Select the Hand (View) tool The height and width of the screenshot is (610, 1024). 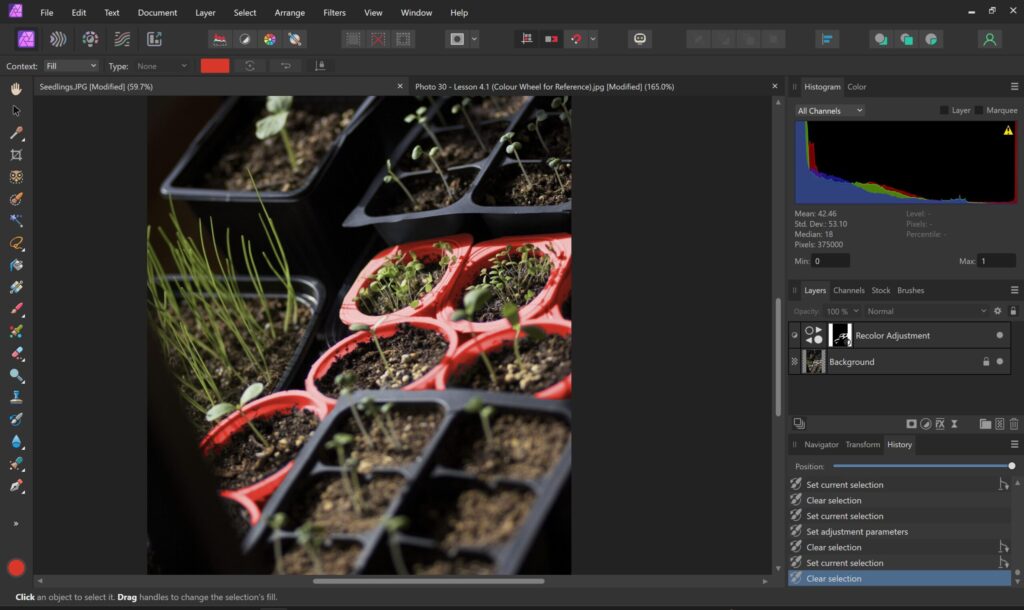coord(16,89)
